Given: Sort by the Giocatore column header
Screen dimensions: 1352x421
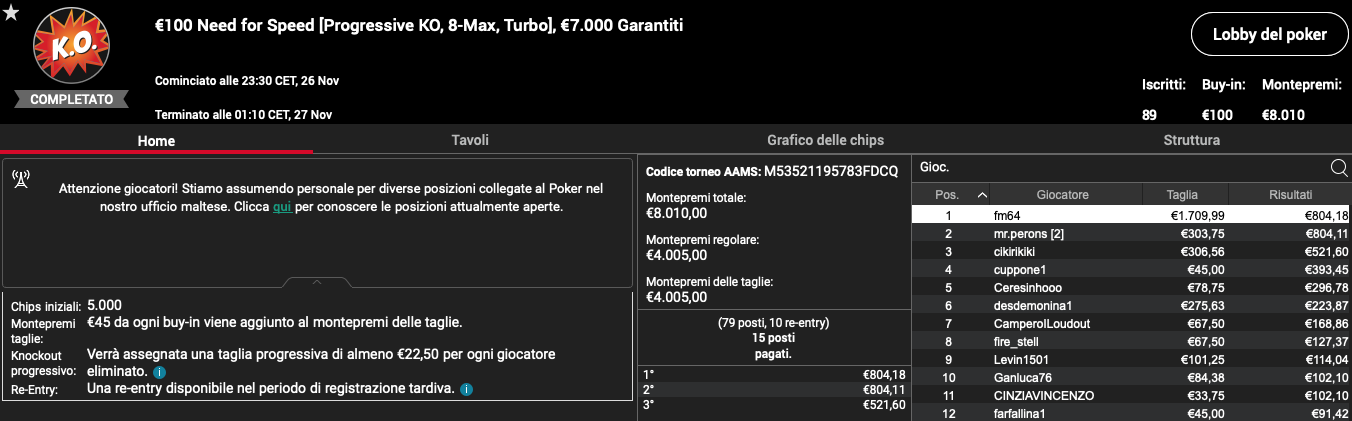Looking at the screenshot, I should (1062, 195).
